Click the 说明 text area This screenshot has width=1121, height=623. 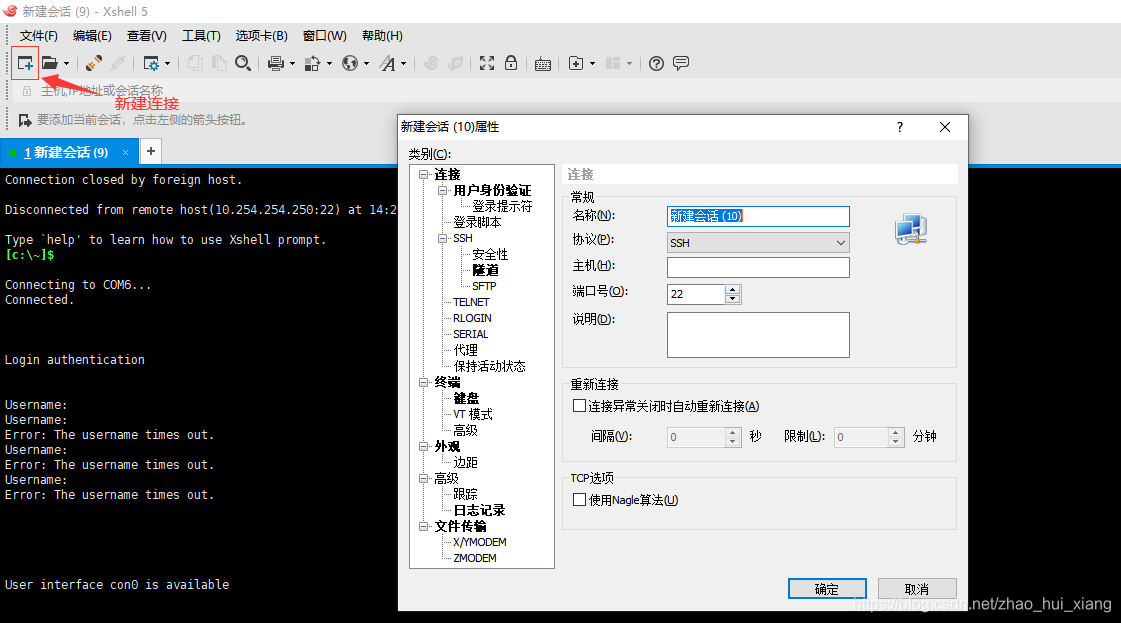pyautogui.click(x=758, y=335)
